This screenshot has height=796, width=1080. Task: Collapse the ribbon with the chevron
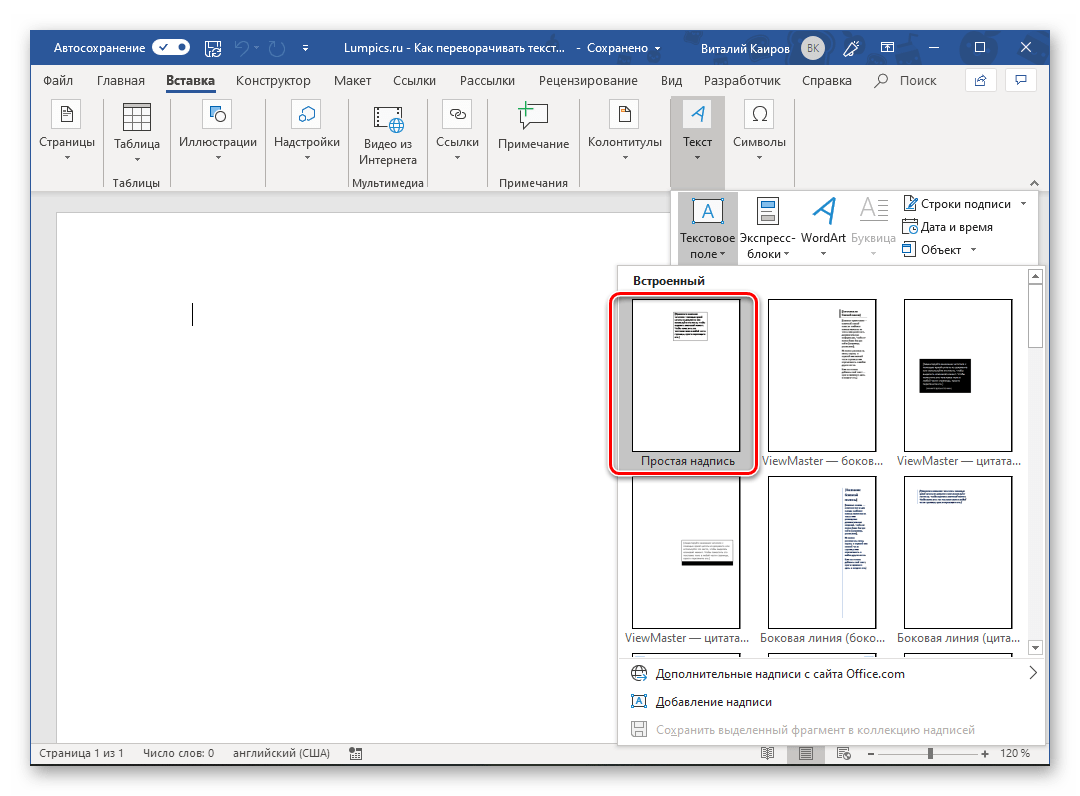[x=1034, y=183]
